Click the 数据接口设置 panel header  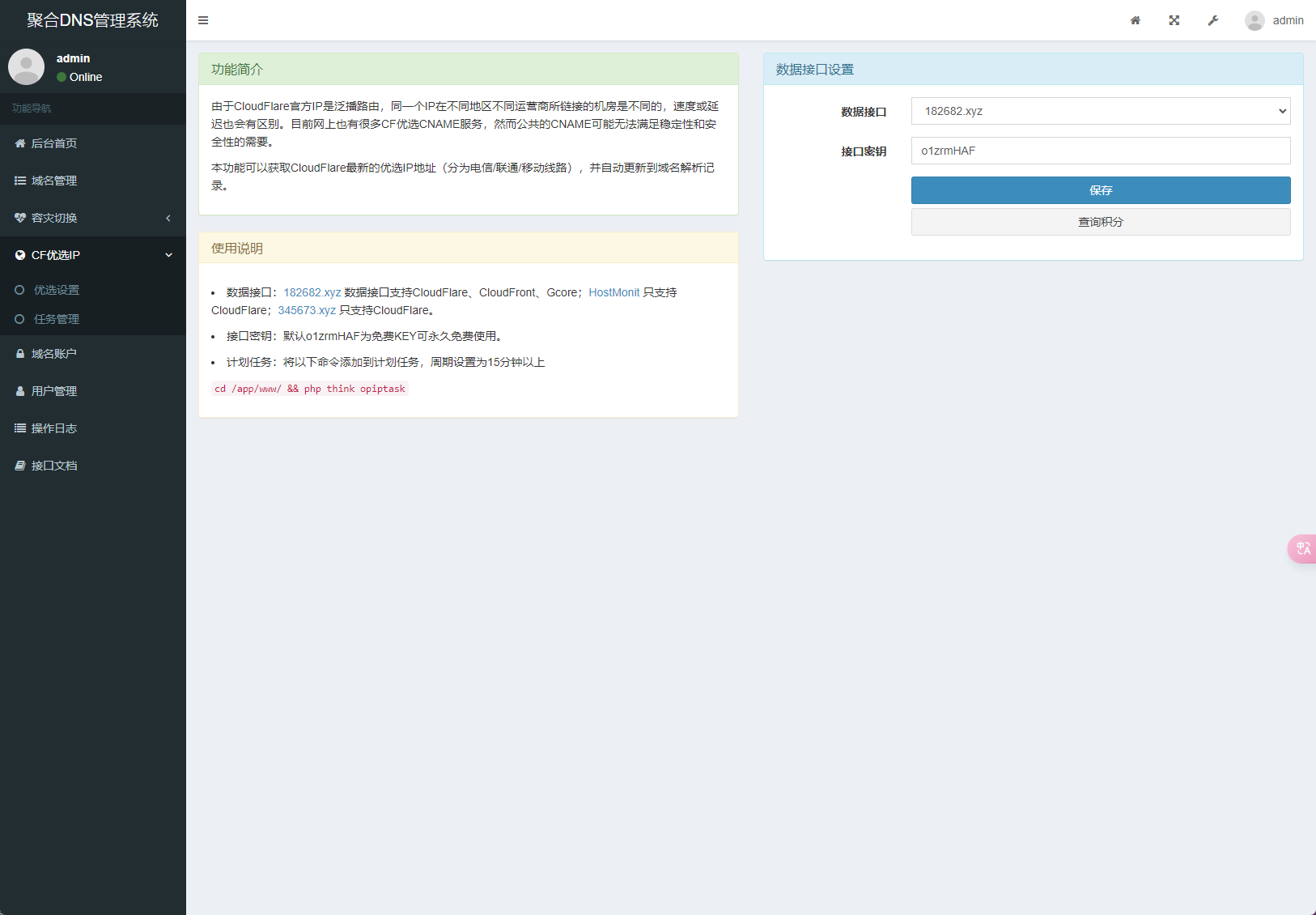pyautogui.click(x=1034, y=70)
